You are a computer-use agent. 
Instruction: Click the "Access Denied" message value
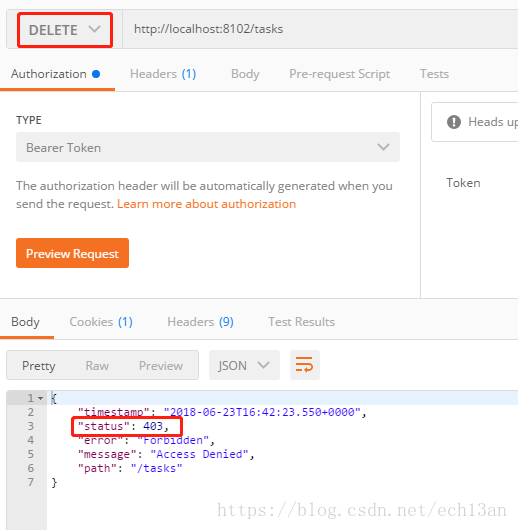point(199,454)
